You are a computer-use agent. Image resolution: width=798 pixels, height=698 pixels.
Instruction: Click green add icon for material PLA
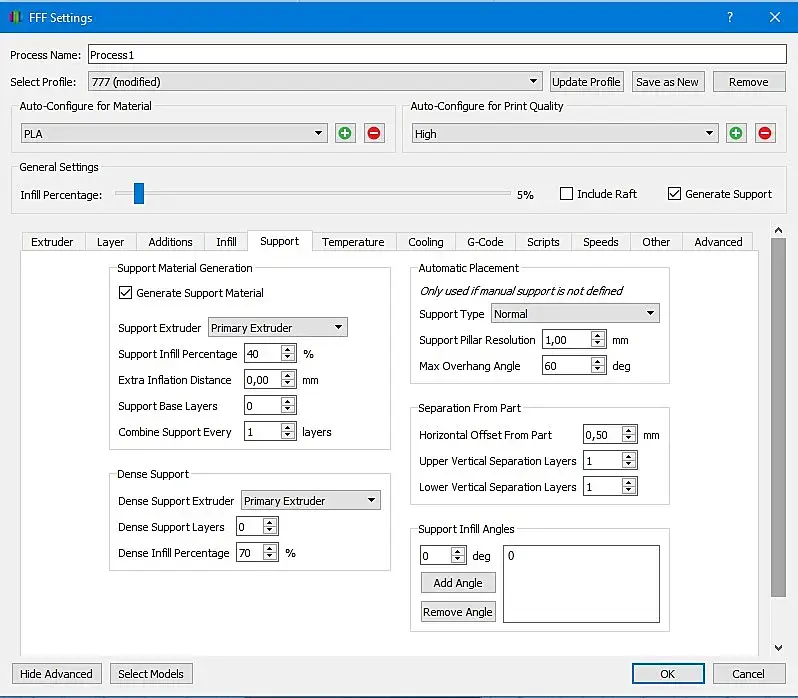pos(345,133)
